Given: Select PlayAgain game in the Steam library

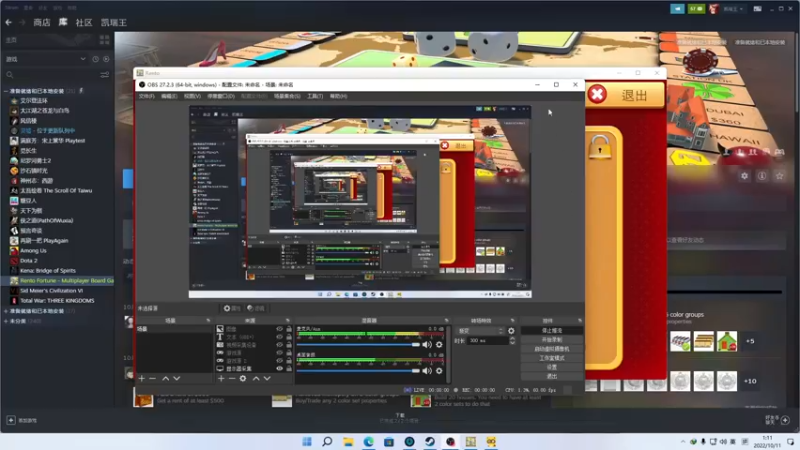Looking at the screenshot, I should coord(44,240).
